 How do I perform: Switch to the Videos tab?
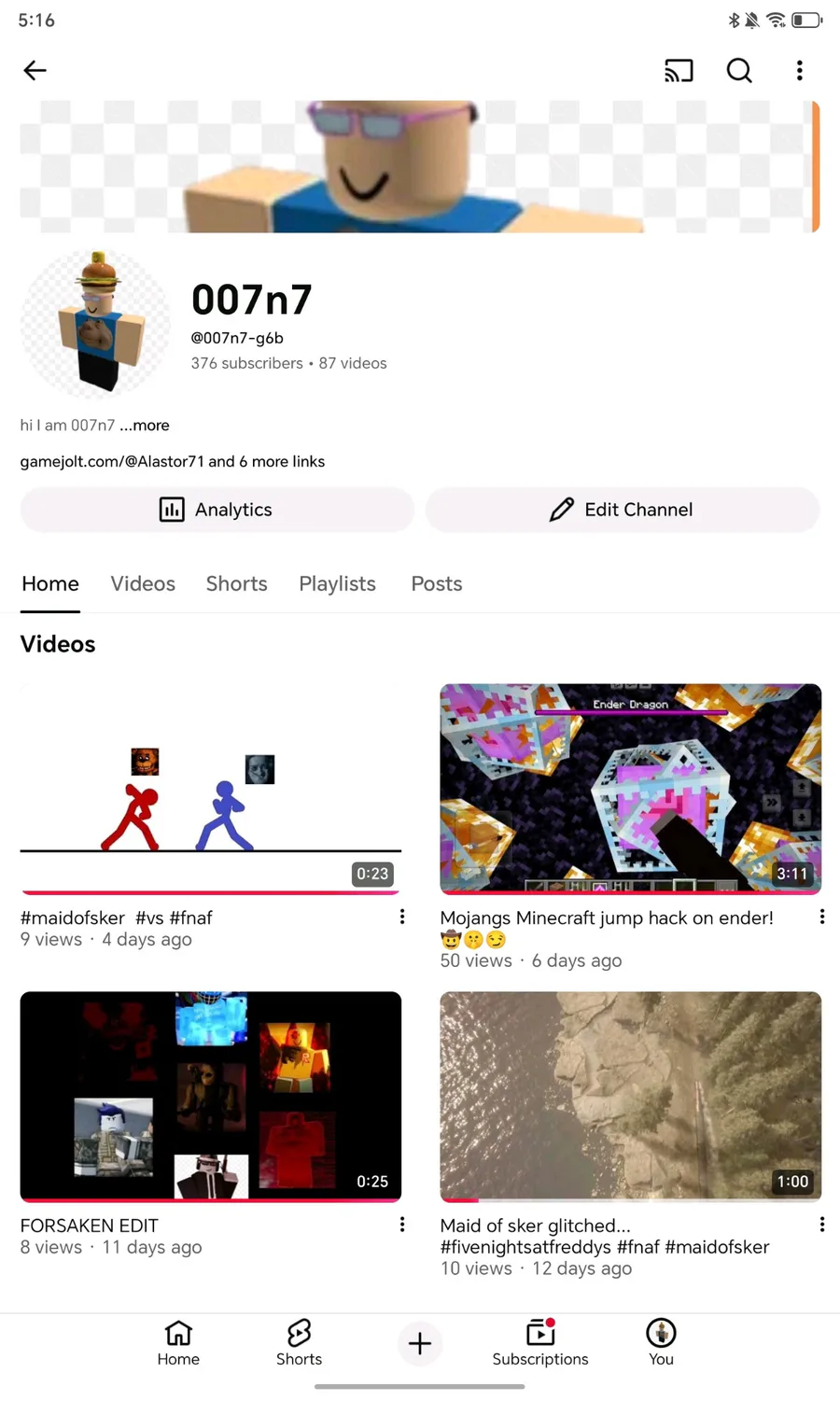tap(143, 583)
